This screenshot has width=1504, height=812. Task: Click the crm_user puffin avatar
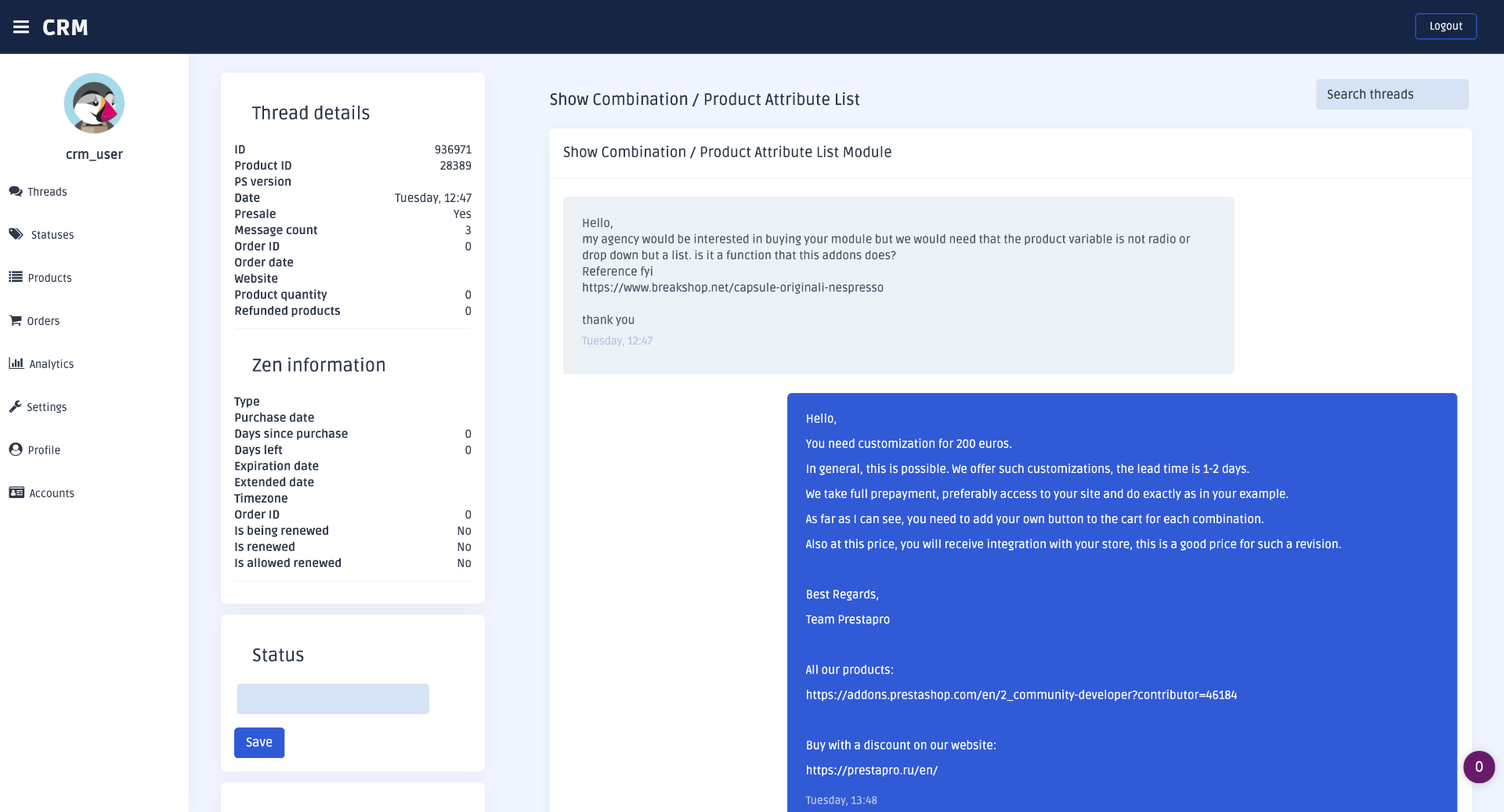pyautogui.click(x=94, y=103)
